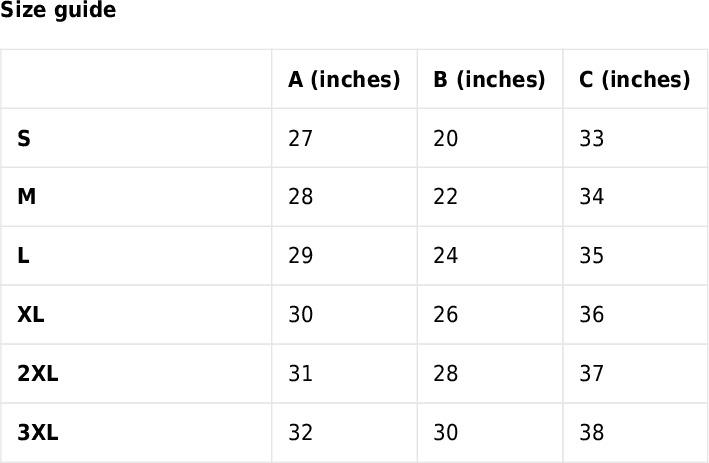Select the value 20 in row S
The width and height of the screenshot is (709, 463).
(445, 138)
